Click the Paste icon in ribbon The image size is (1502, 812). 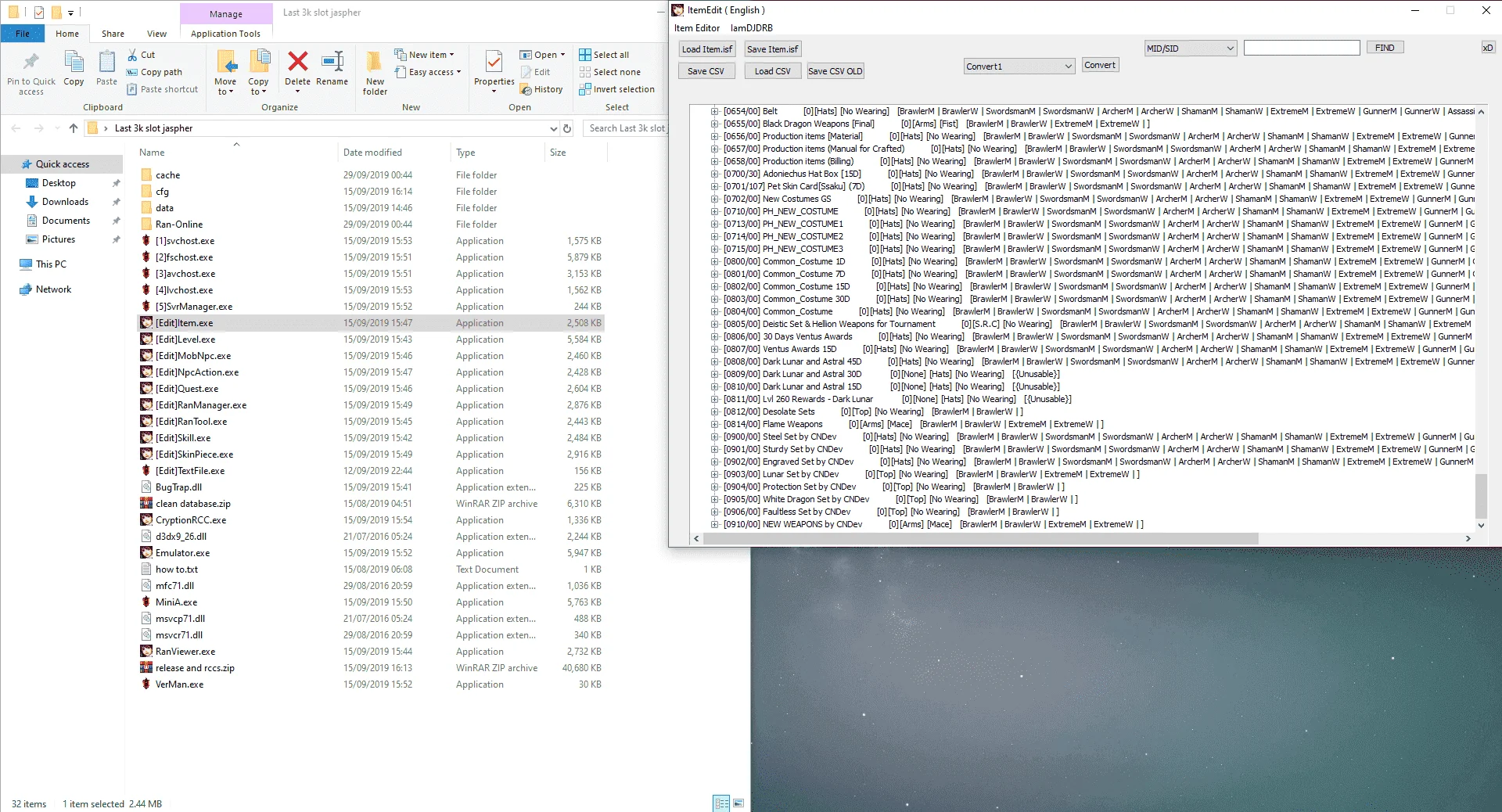point(106,63)
